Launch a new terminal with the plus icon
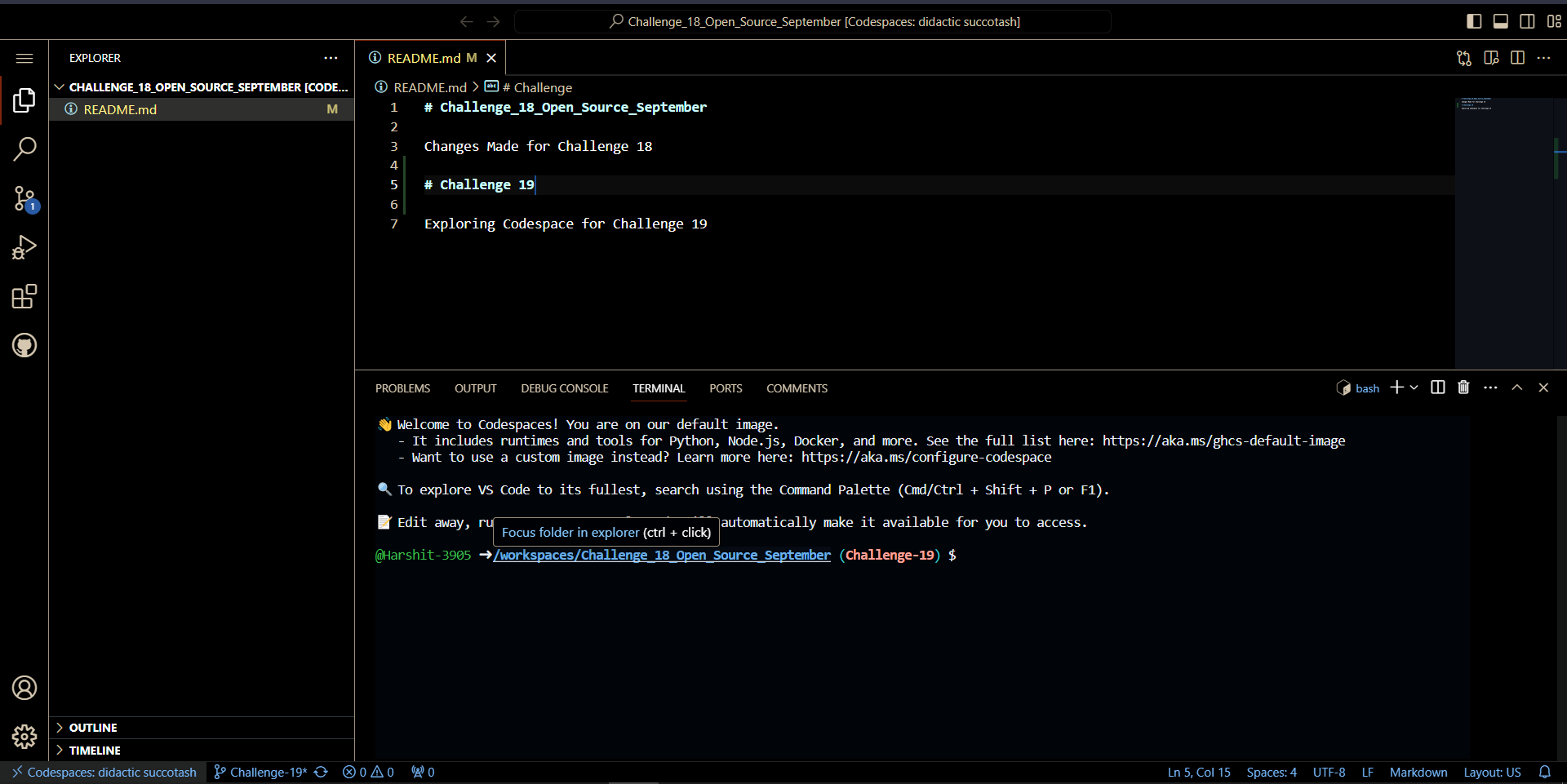This screenshot has height=784, width=1567. [x=1397, y=388]
